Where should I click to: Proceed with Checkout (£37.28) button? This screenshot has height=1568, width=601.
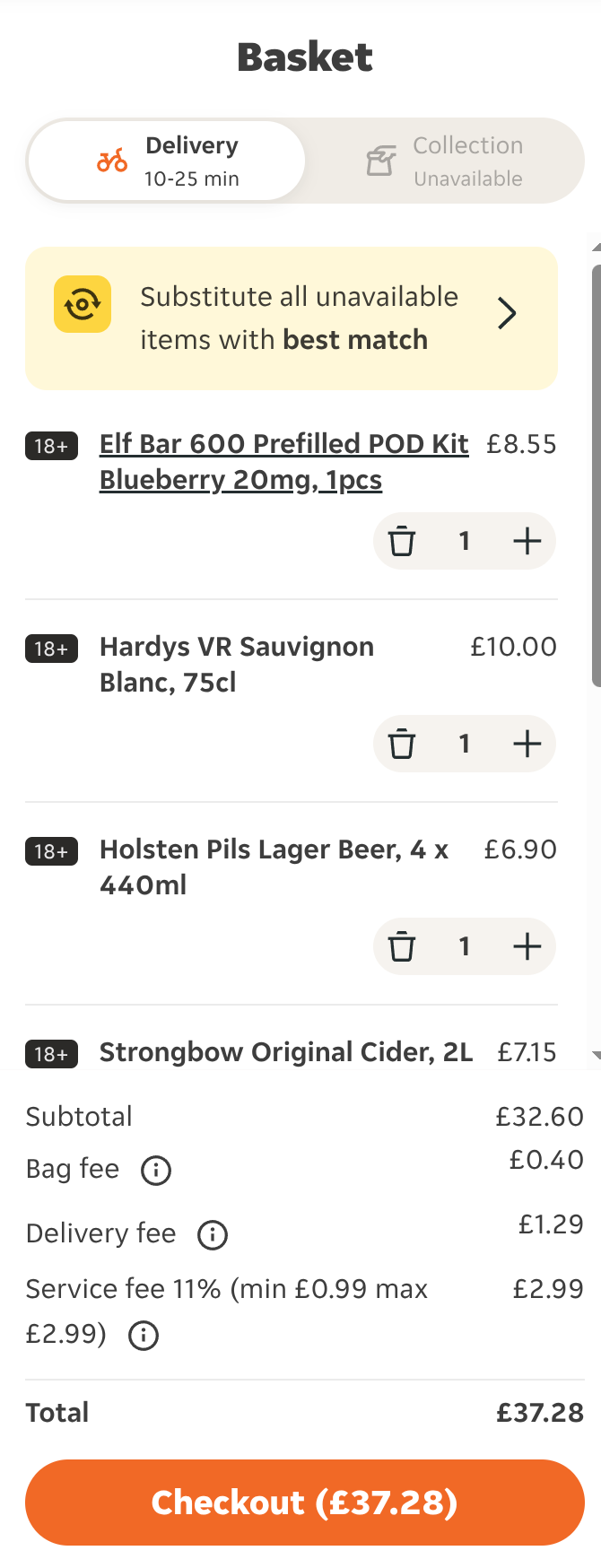(x=305, y=1503)
